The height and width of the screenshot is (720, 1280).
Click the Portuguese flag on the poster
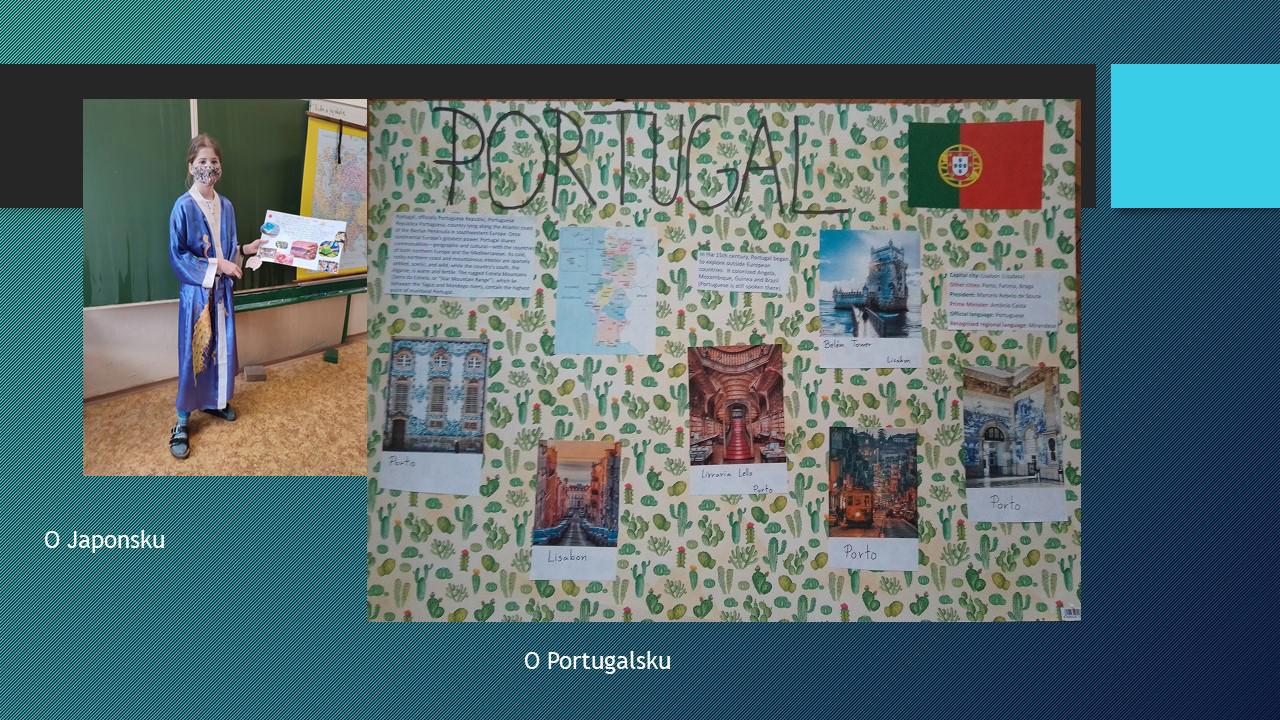975,165
